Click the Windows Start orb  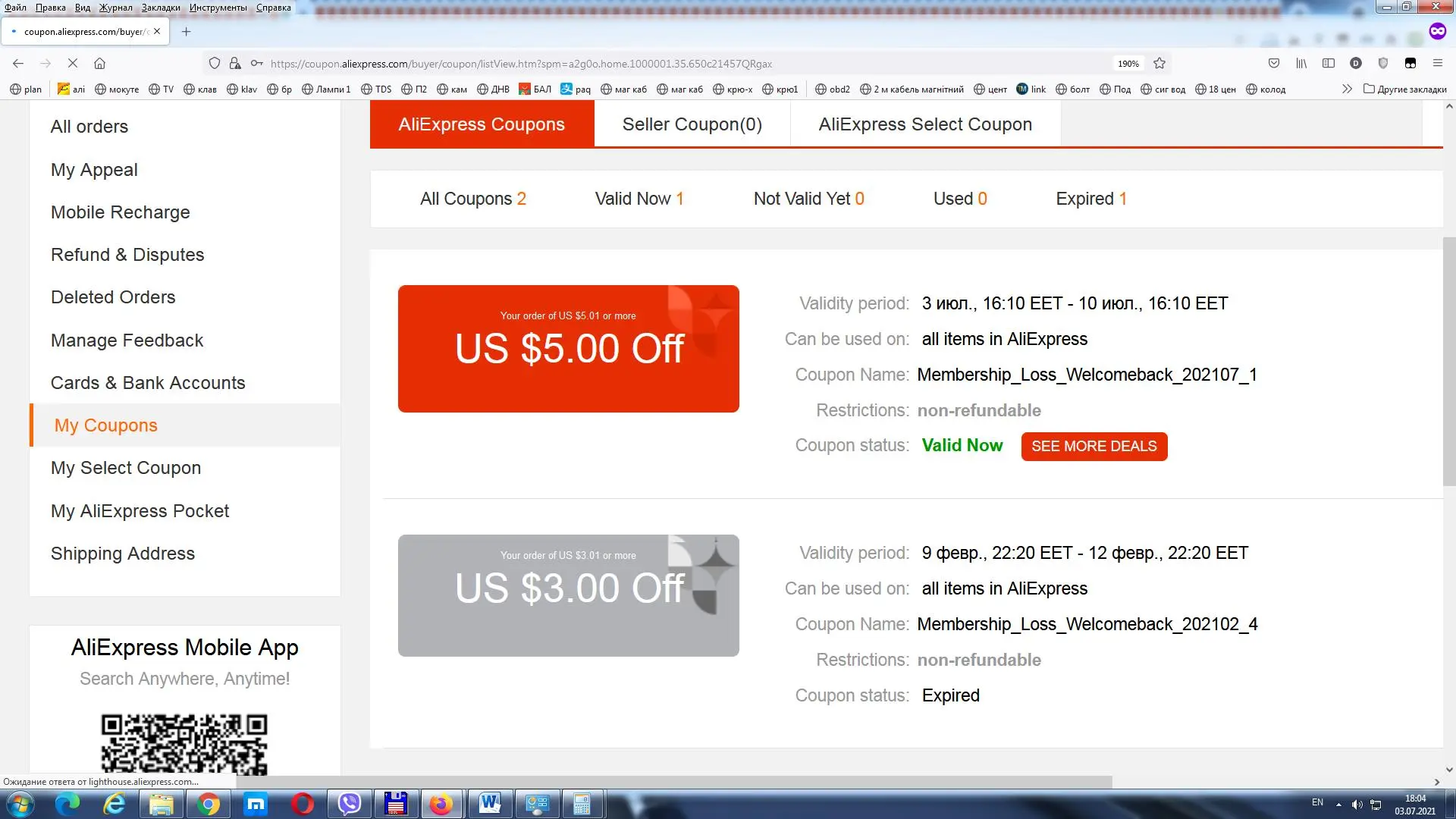pos(20,804)
